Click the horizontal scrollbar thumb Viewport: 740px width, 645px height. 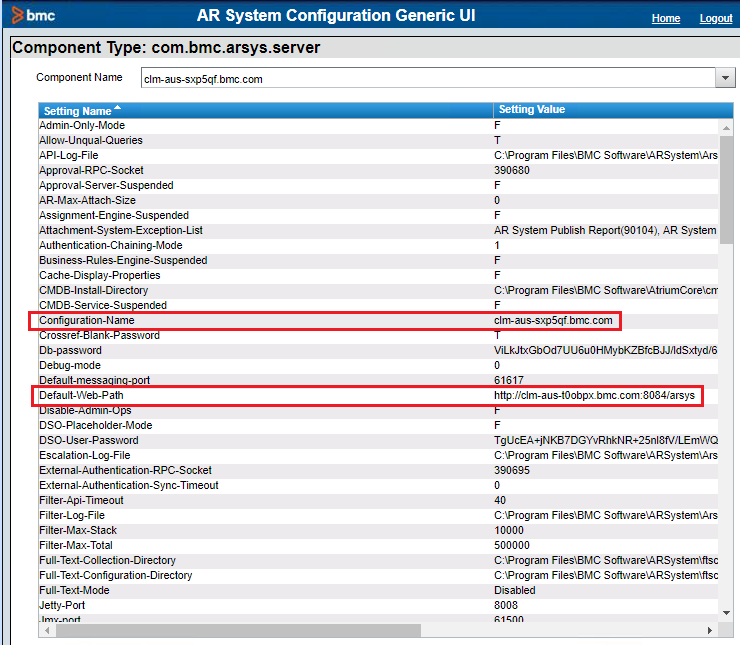coord(237,630)
